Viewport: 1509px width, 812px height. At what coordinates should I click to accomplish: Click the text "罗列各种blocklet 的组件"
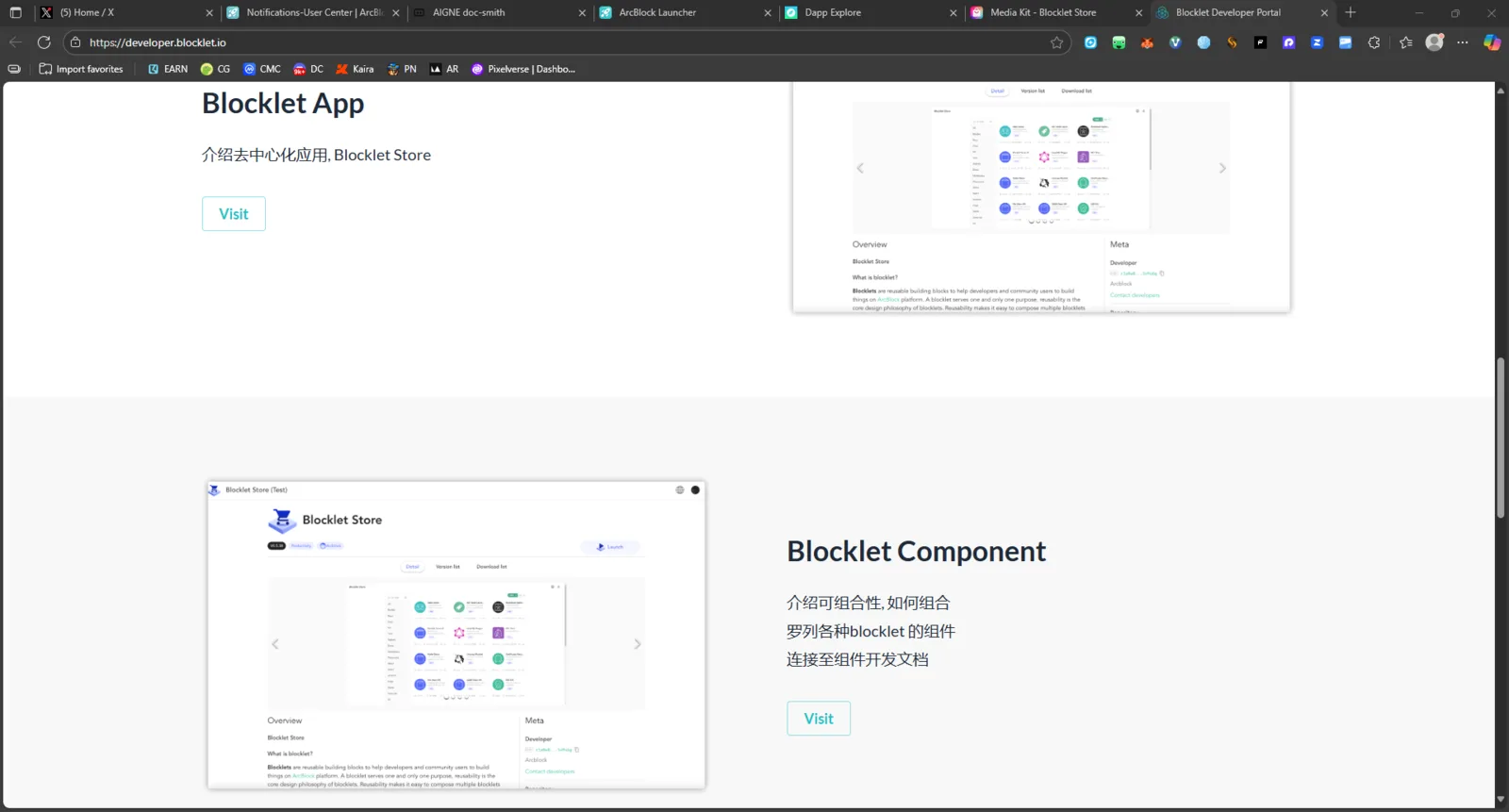coord(871,631)
